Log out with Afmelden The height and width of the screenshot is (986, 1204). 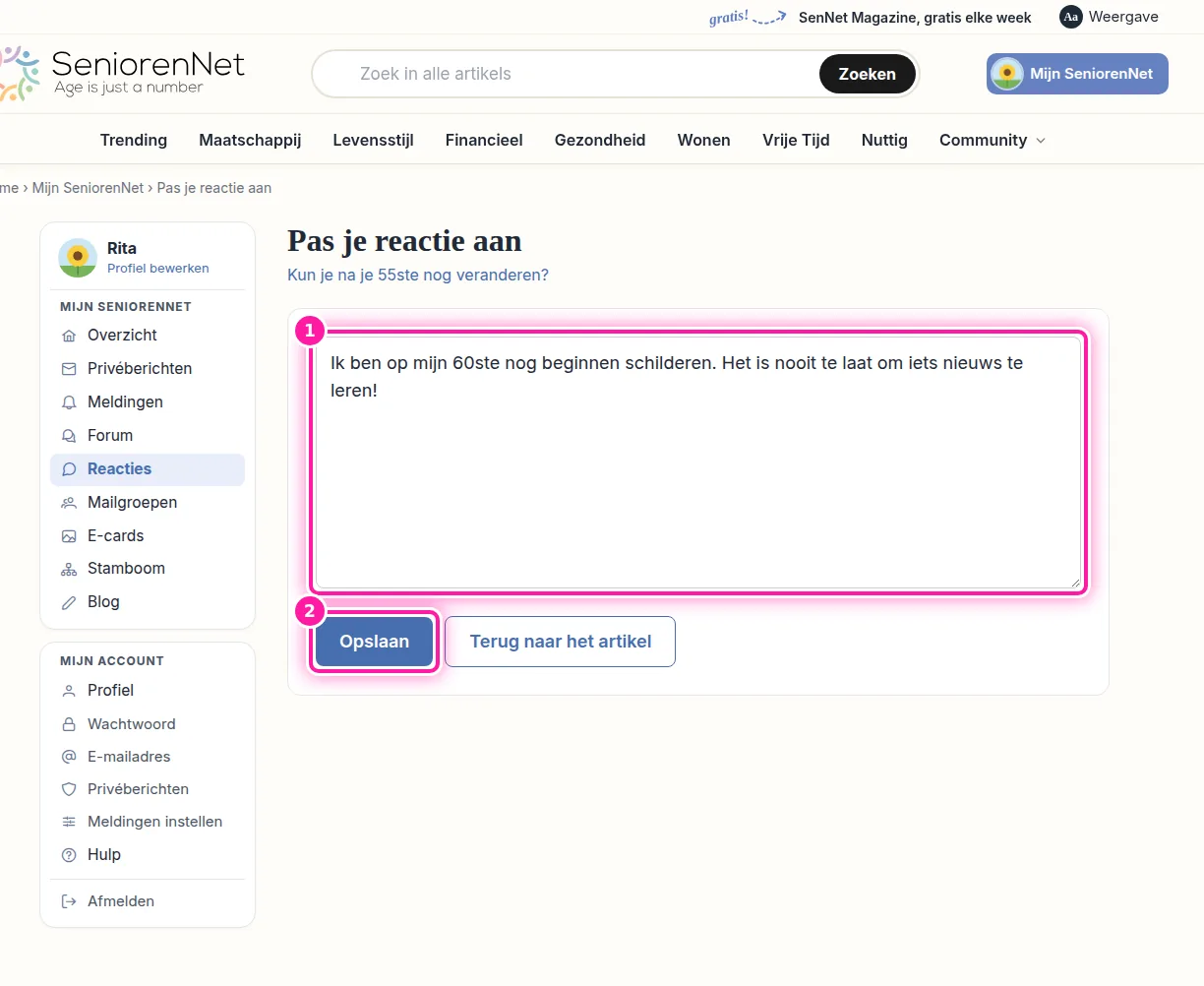(x=148, y=901)
